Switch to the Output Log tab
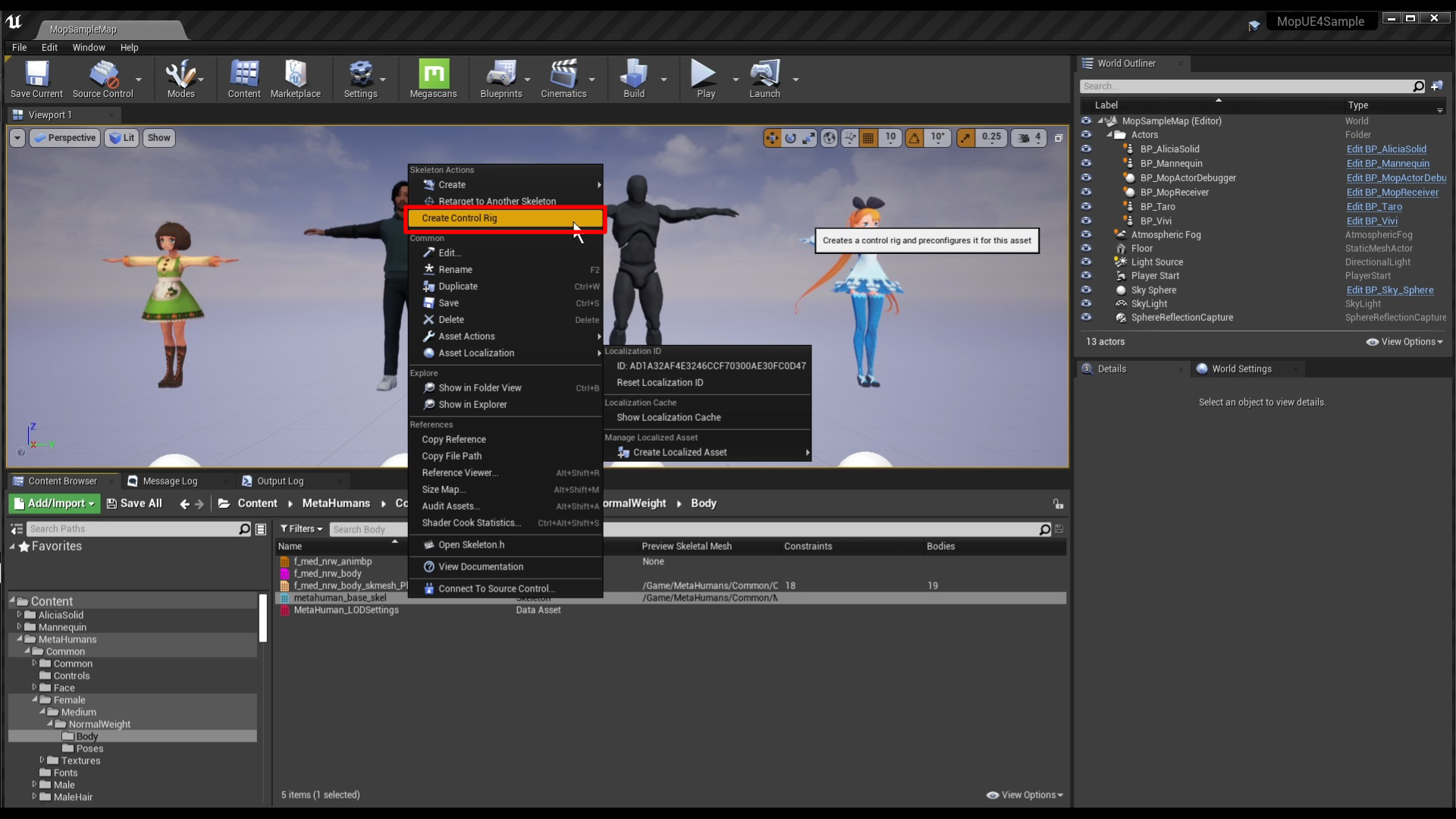The image size is (1456, 819). coord(280,482)
